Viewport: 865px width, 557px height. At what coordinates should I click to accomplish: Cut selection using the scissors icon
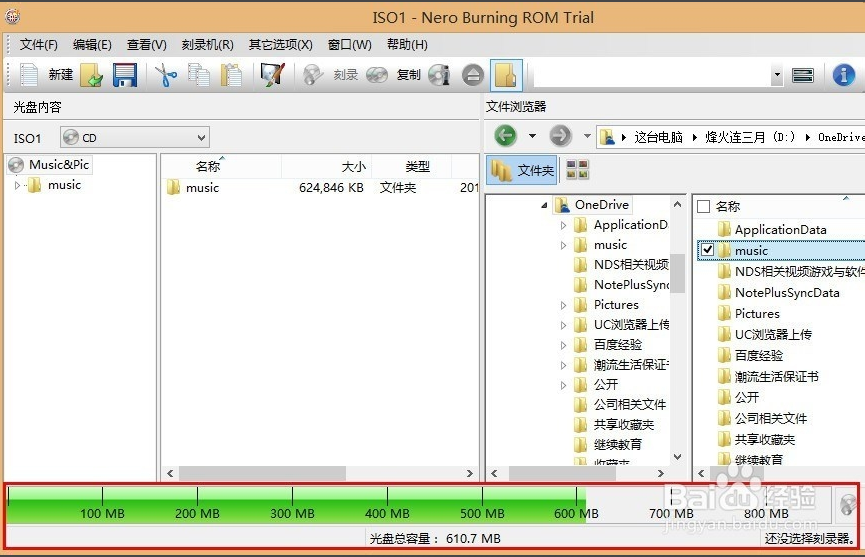point(165,74)
